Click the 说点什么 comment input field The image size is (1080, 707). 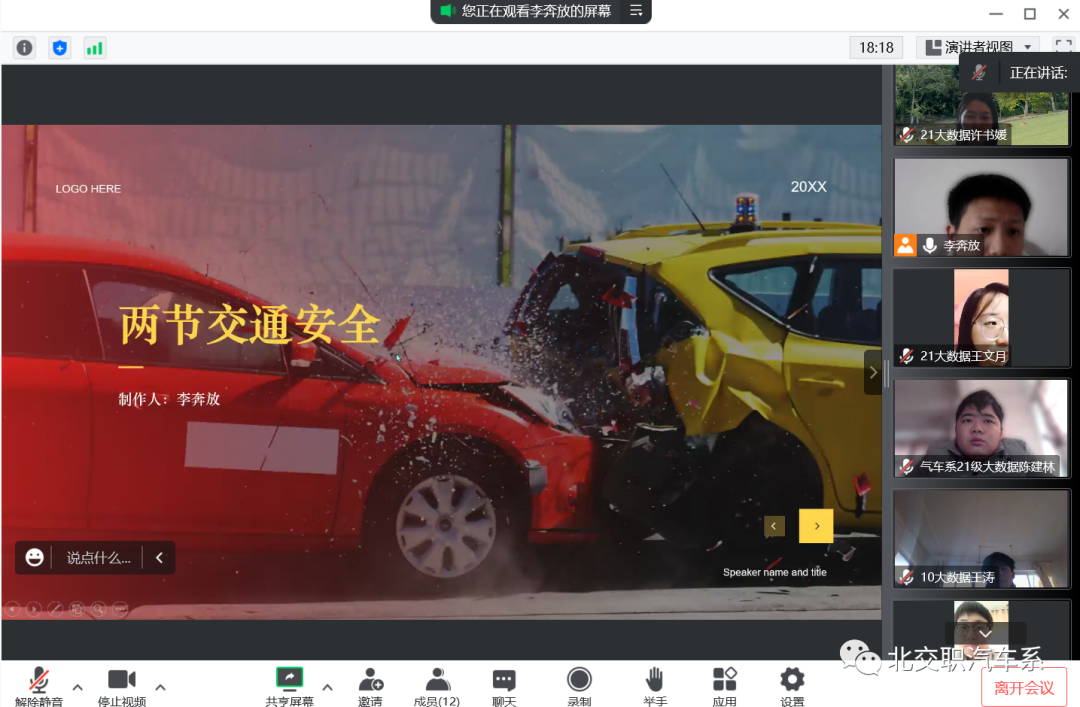(x=98, y=558)
